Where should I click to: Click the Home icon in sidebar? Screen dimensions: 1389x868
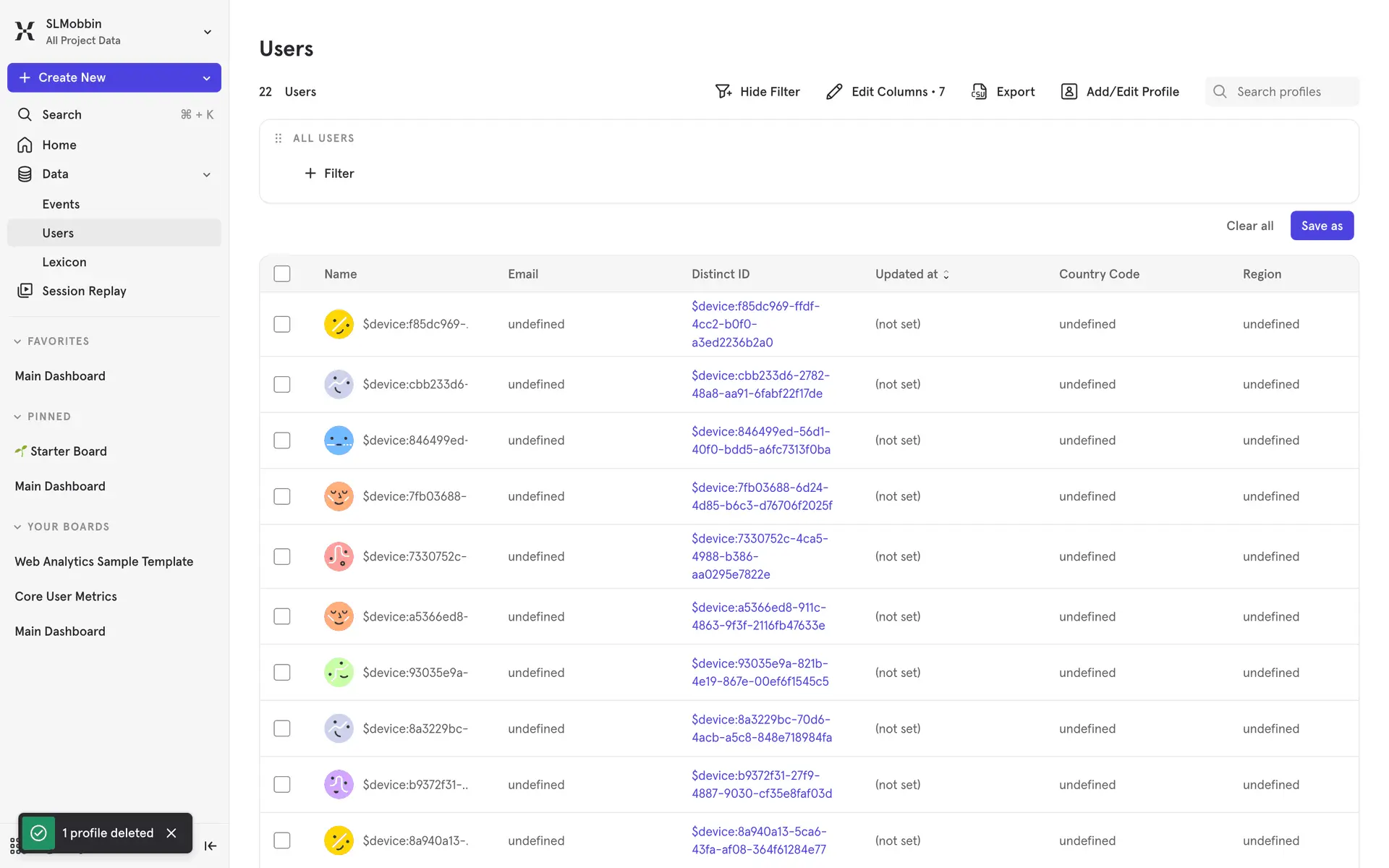(x=25, y=145)
